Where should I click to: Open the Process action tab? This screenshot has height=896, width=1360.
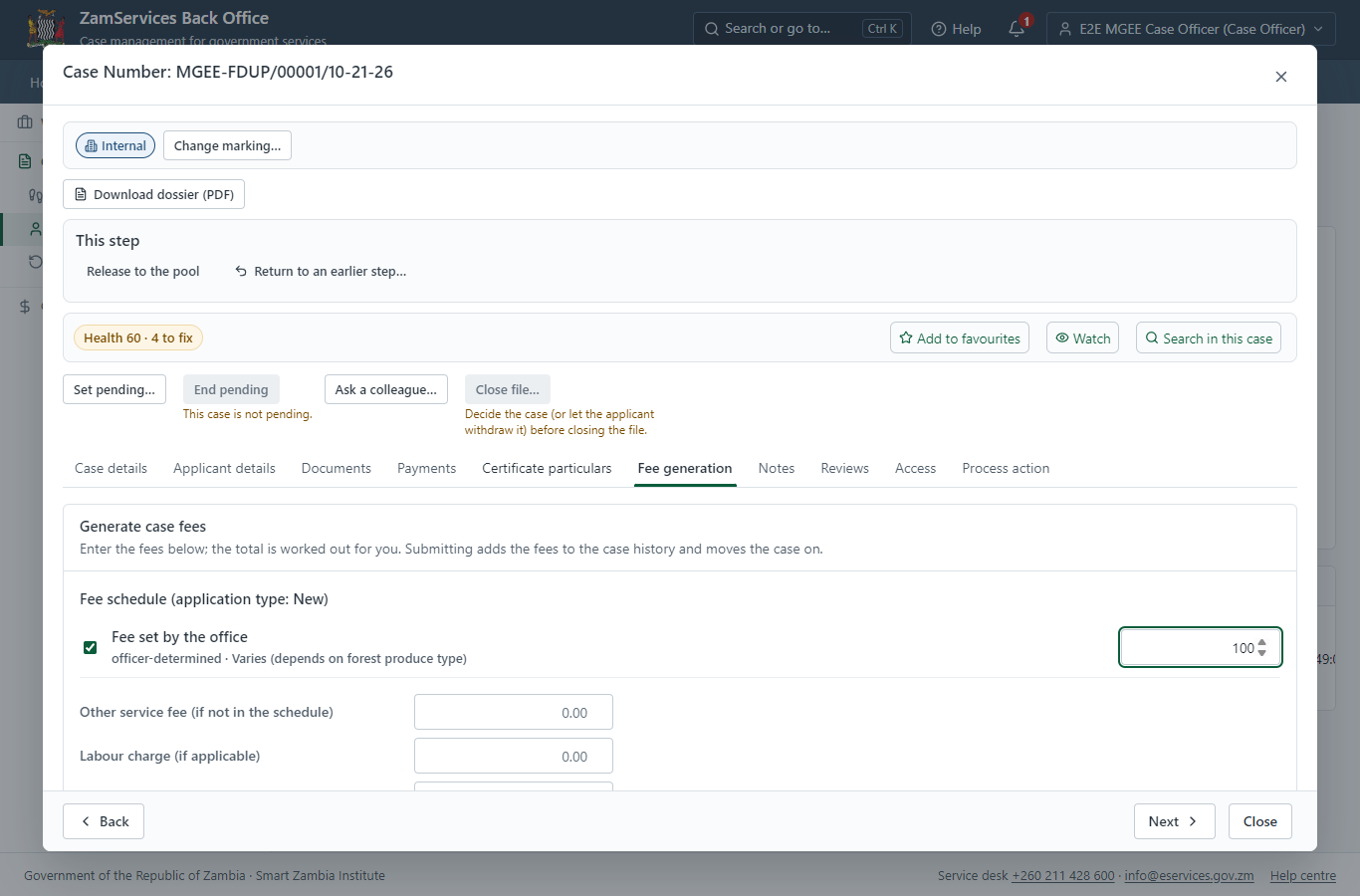[x=1006, y=468]
